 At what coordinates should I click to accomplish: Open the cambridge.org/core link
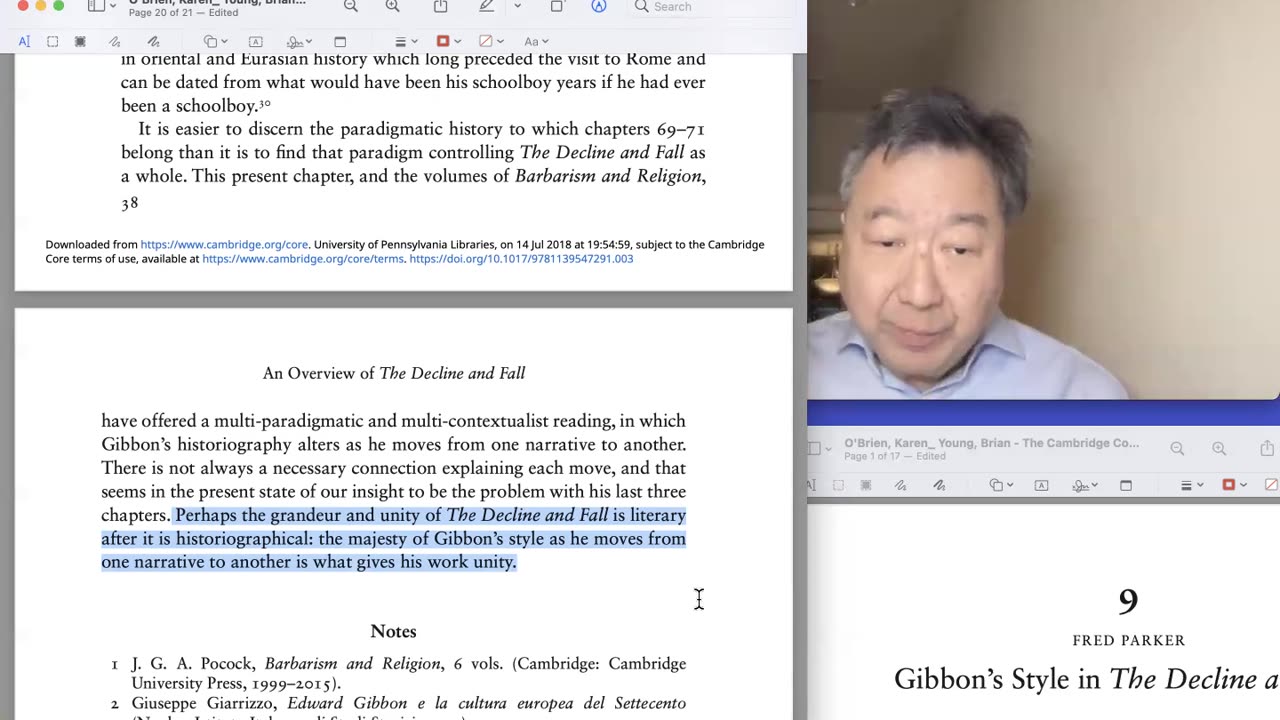[224, 244]
